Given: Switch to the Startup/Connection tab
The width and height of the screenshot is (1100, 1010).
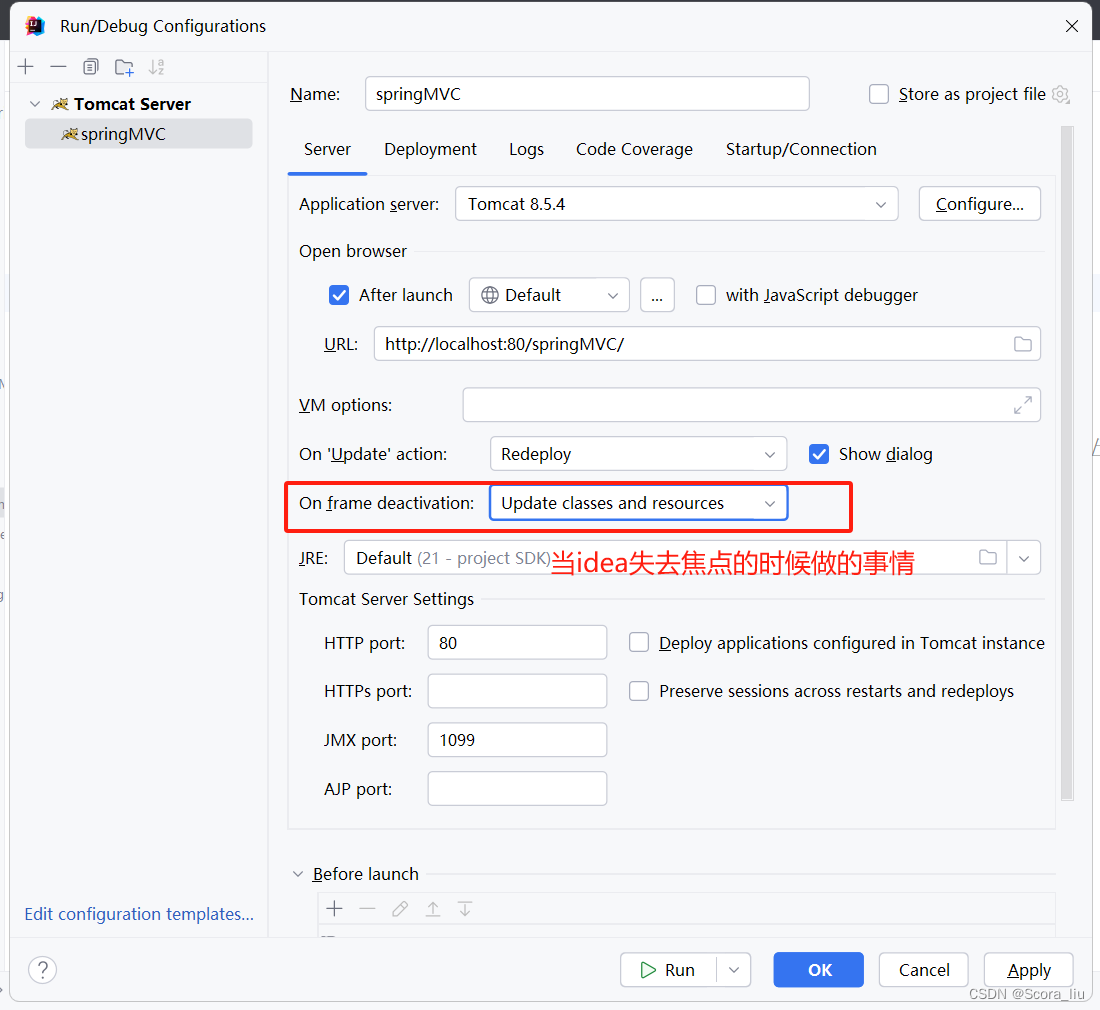Looking at the screenshot, I should (801, 149).
